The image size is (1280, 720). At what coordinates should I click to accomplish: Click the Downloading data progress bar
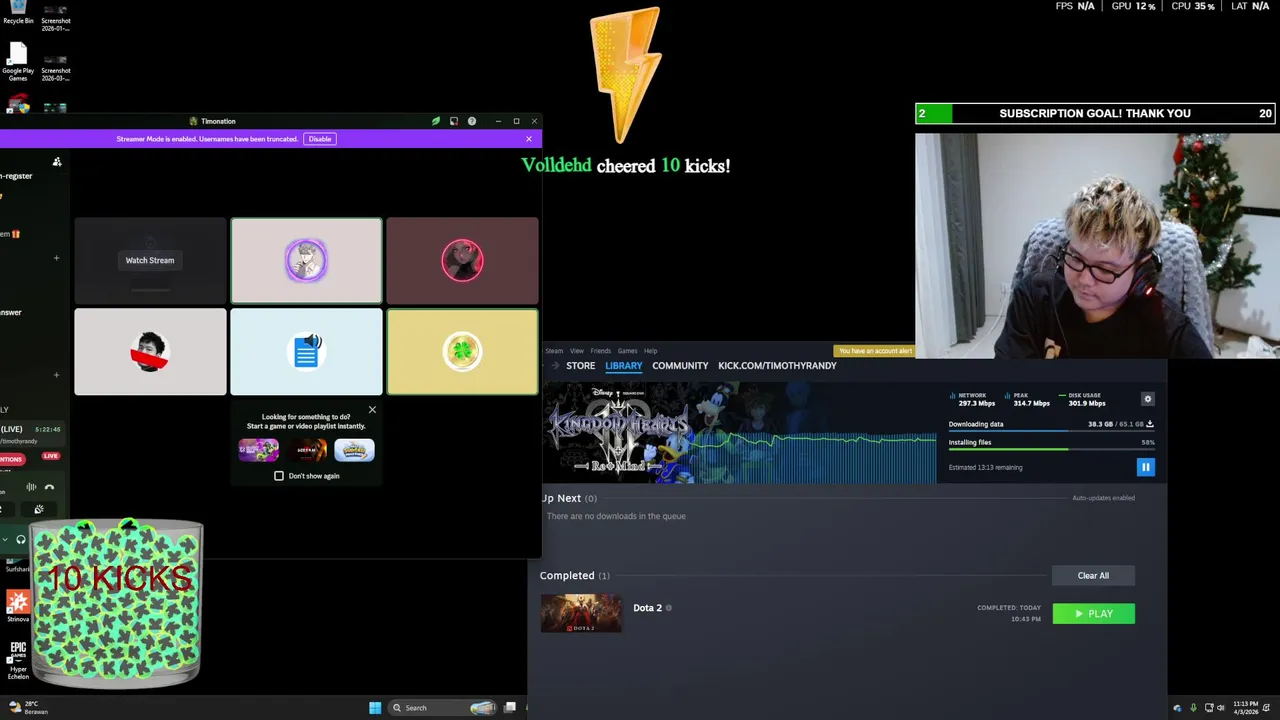pos(1051,432)
